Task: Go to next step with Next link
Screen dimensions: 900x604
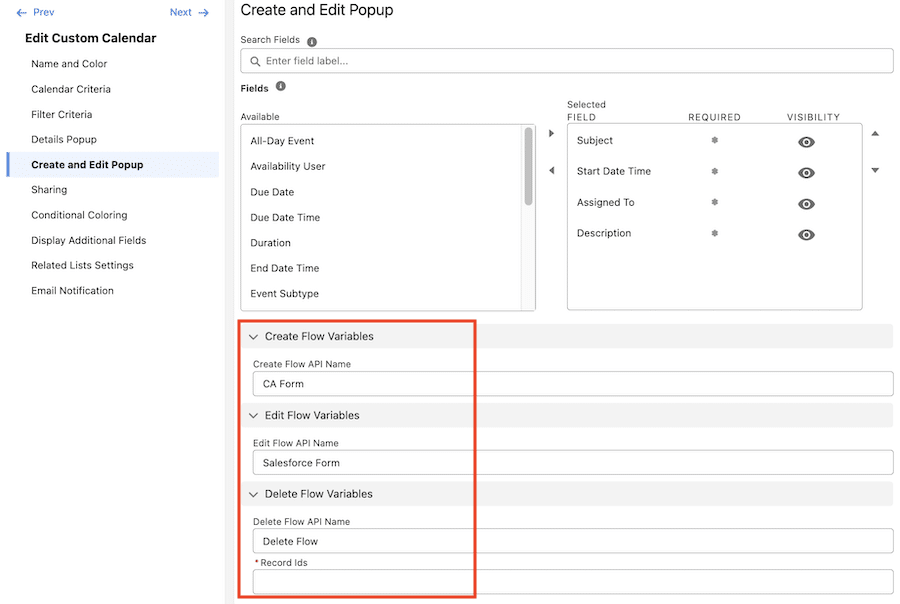Action: coord(189,12)
